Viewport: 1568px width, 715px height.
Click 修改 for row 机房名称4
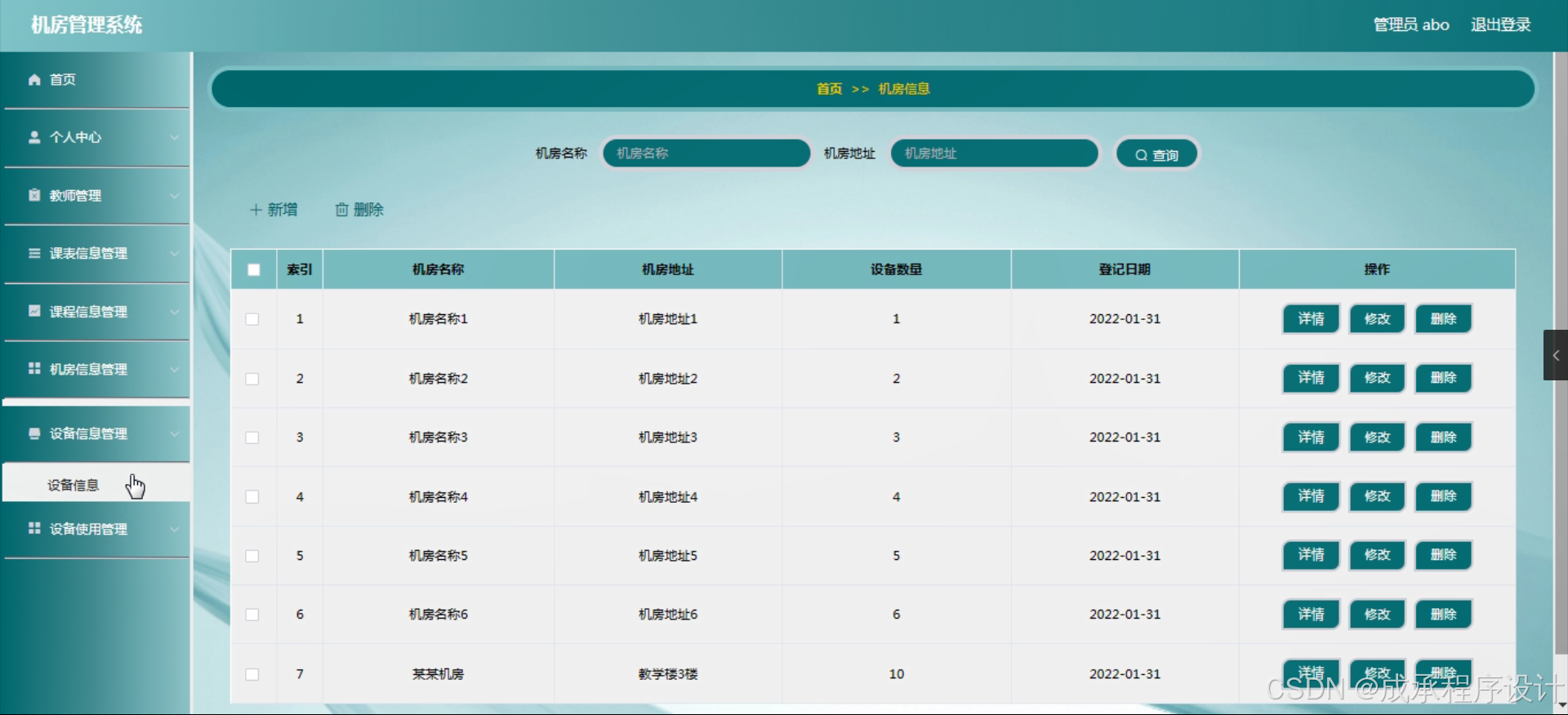[1377, 495]
